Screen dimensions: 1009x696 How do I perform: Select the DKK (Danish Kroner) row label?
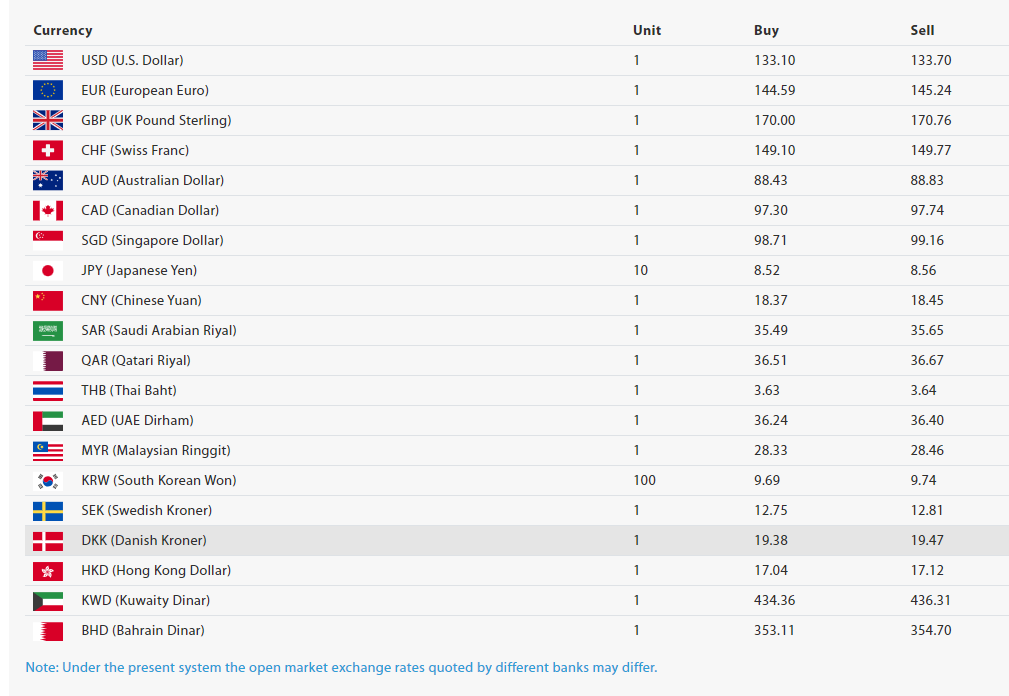coord(144,540)
